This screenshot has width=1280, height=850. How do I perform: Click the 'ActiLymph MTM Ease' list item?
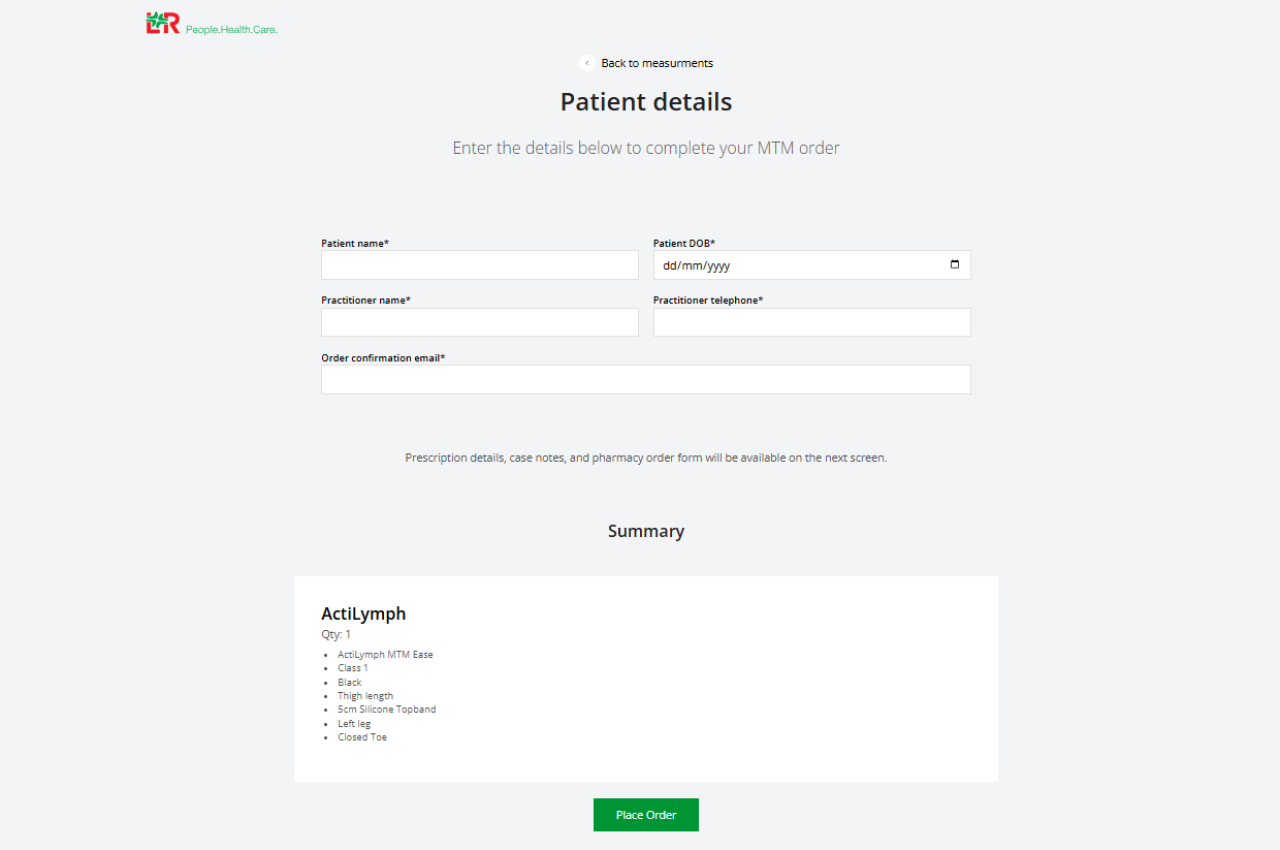(x=386, y=655)
